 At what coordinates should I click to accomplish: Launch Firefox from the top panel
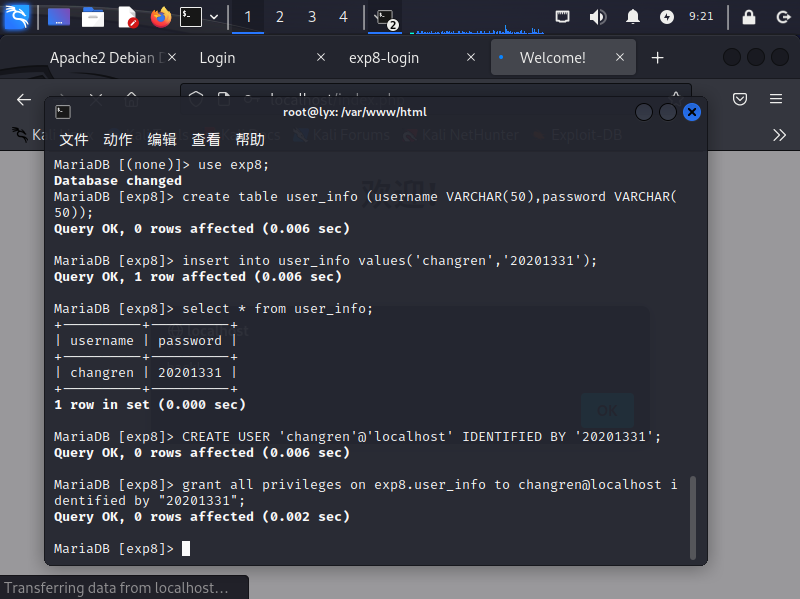point(161,17)
